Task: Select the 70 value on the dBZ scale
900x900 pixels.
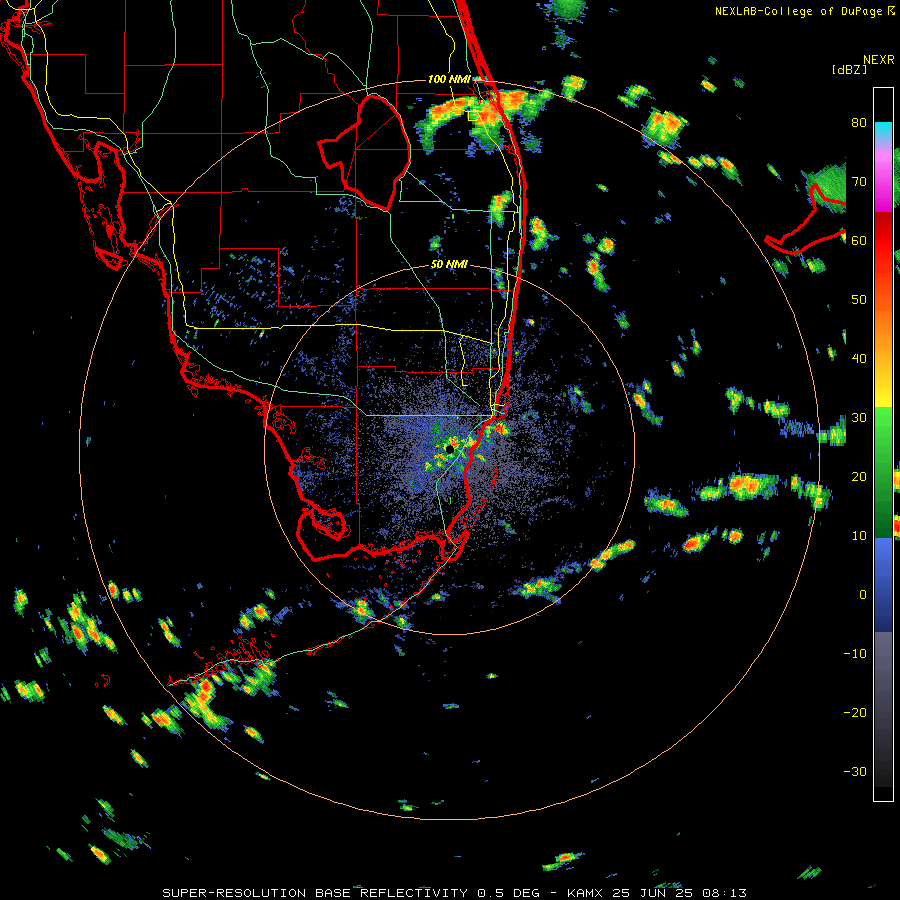Action: (x=859, y=182)
